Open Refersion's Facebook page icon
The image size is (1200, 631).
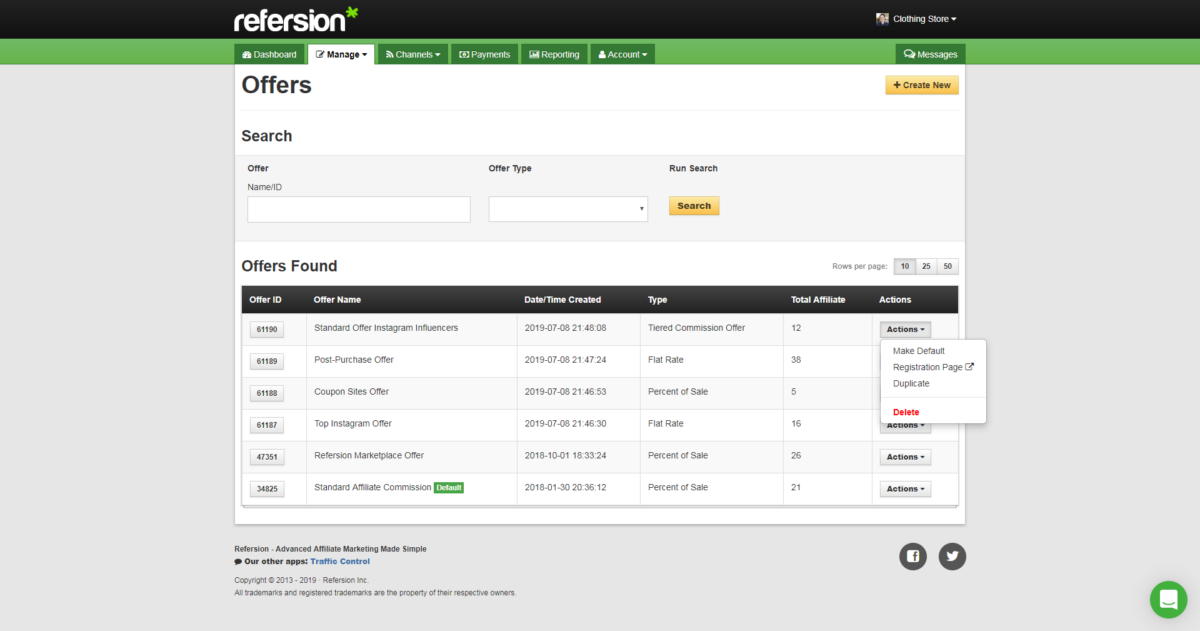click(912, 556)
